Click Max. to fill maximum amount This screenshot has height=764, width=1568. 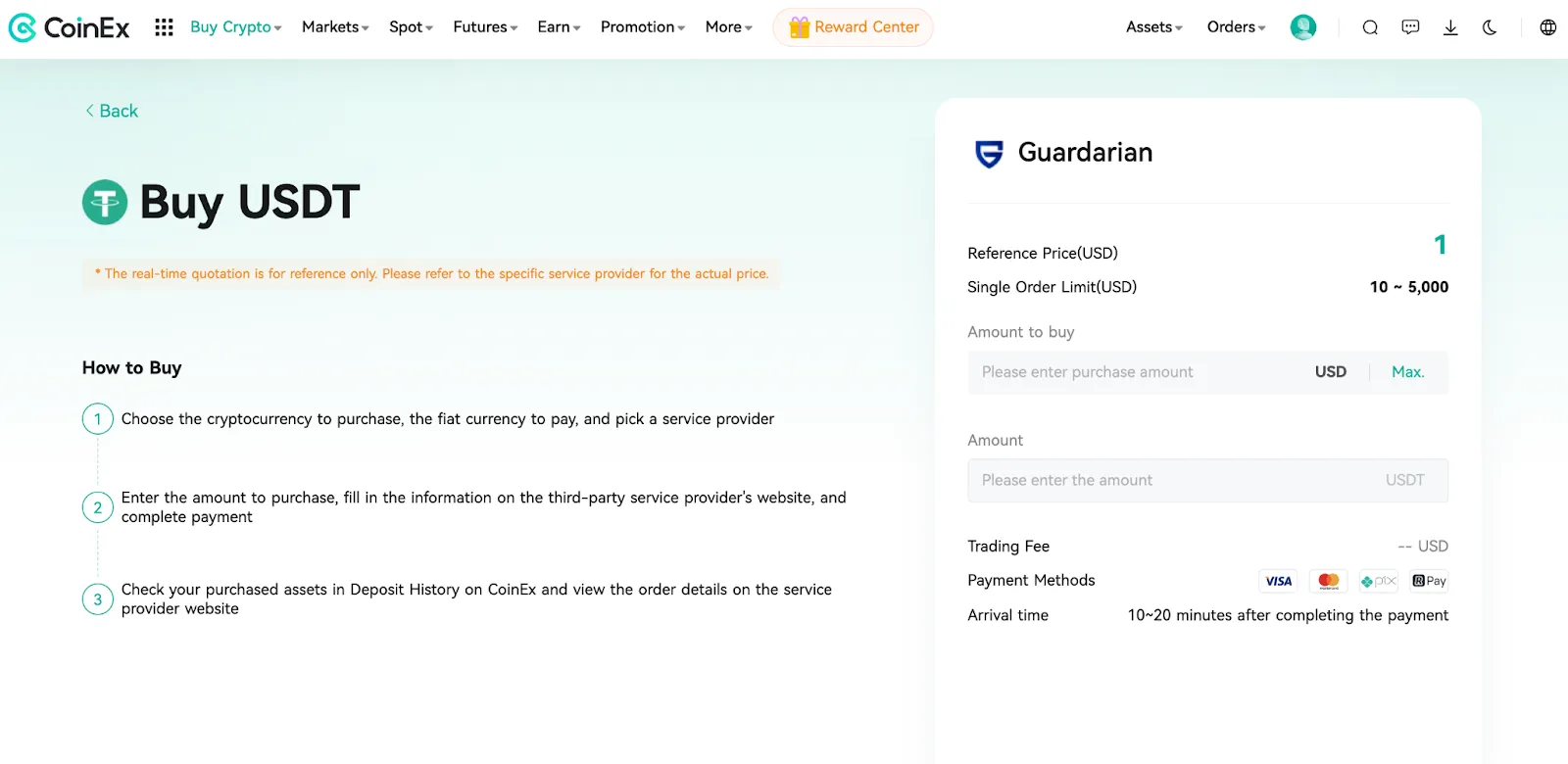[x=1408, y=372]
